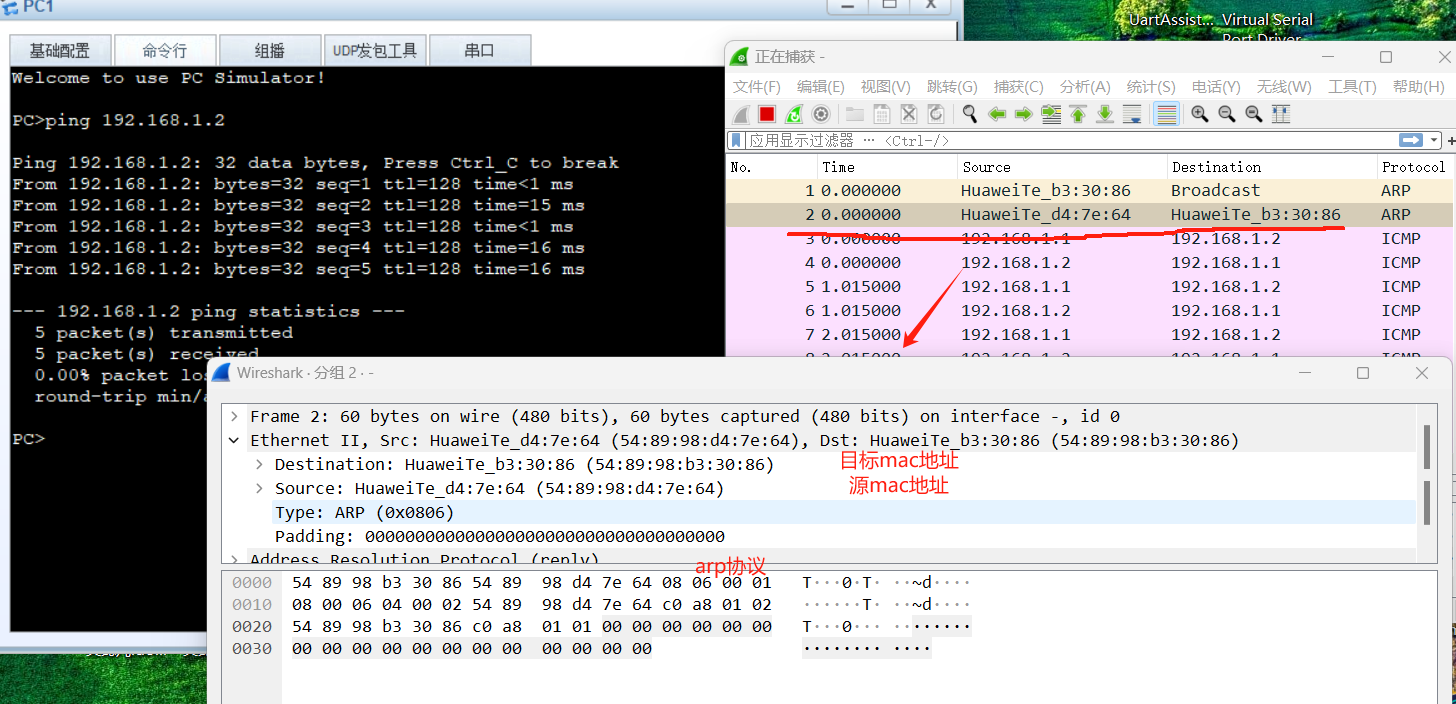Click the reload capture file icon

936,114
